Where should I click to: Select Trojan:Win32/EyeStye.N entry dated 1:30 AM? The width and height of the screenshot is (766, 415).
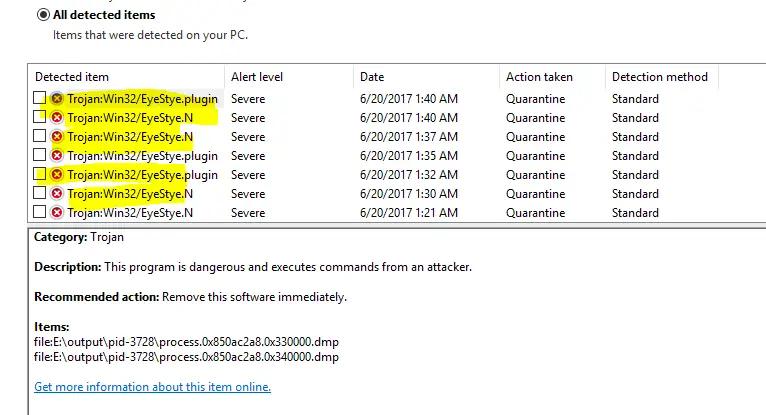(x=130, y=194)
